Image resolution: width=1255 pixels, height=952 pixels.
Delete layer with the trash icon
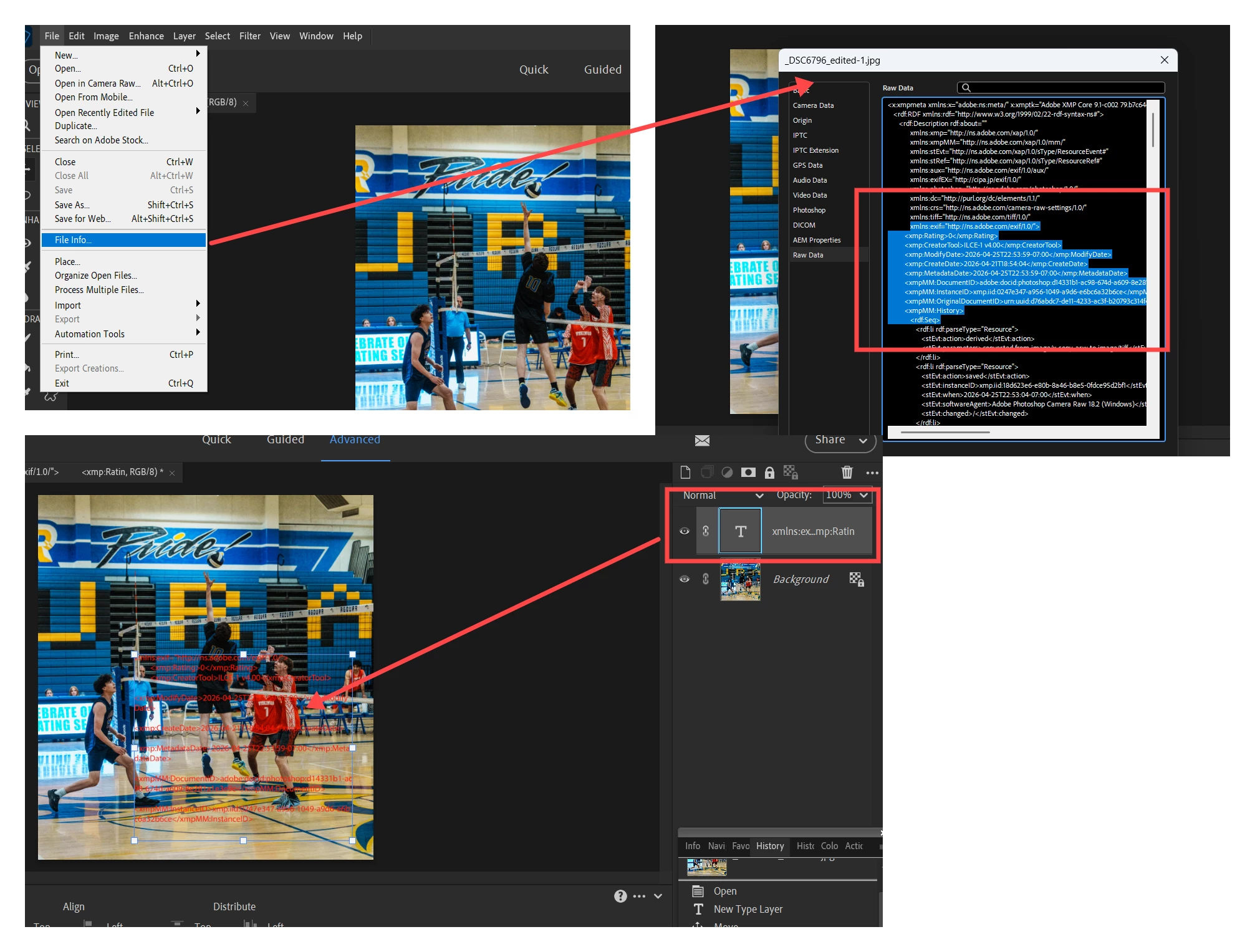tap(847, 472)
